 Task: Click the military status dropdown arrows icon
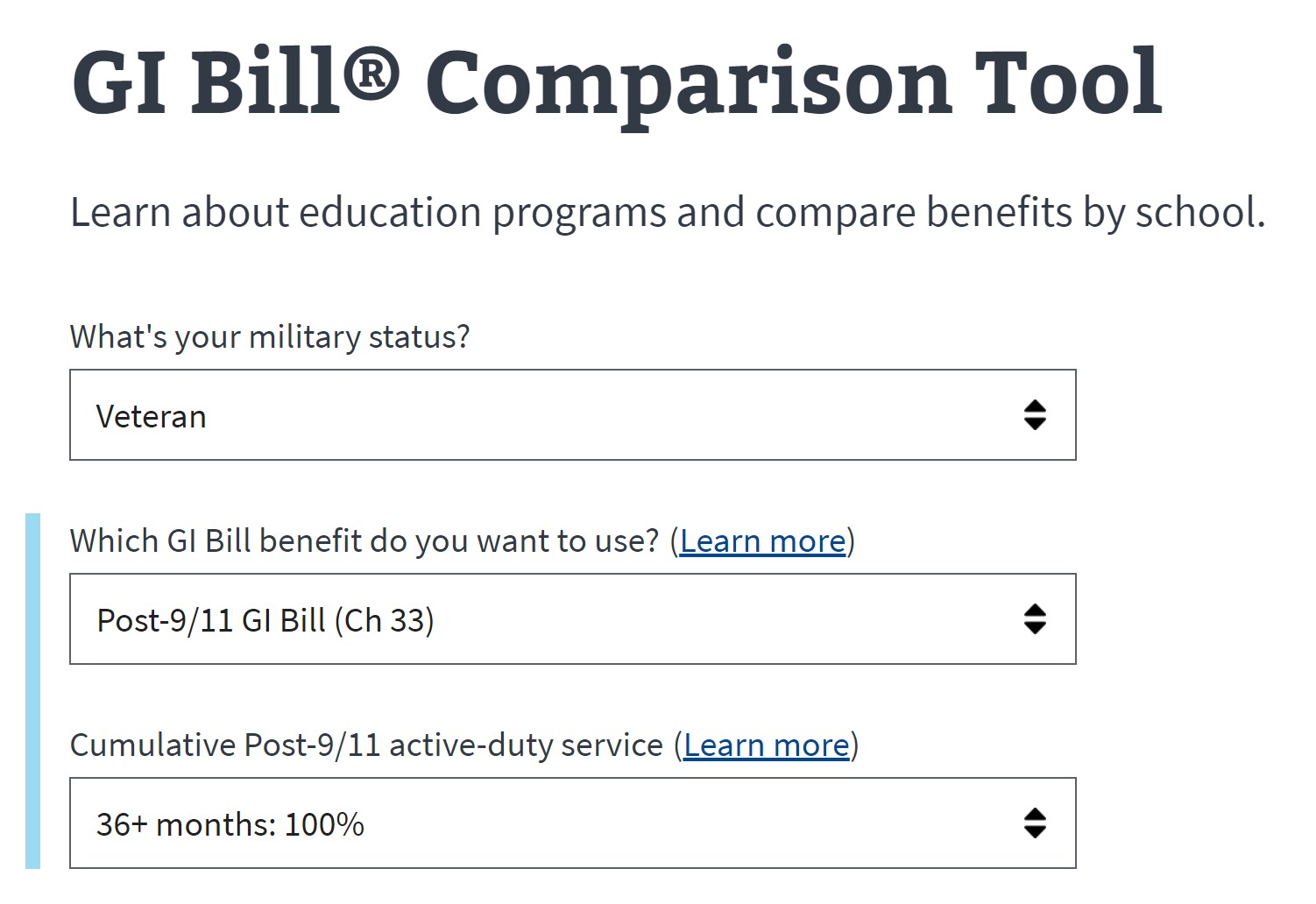pos(1035,415)
